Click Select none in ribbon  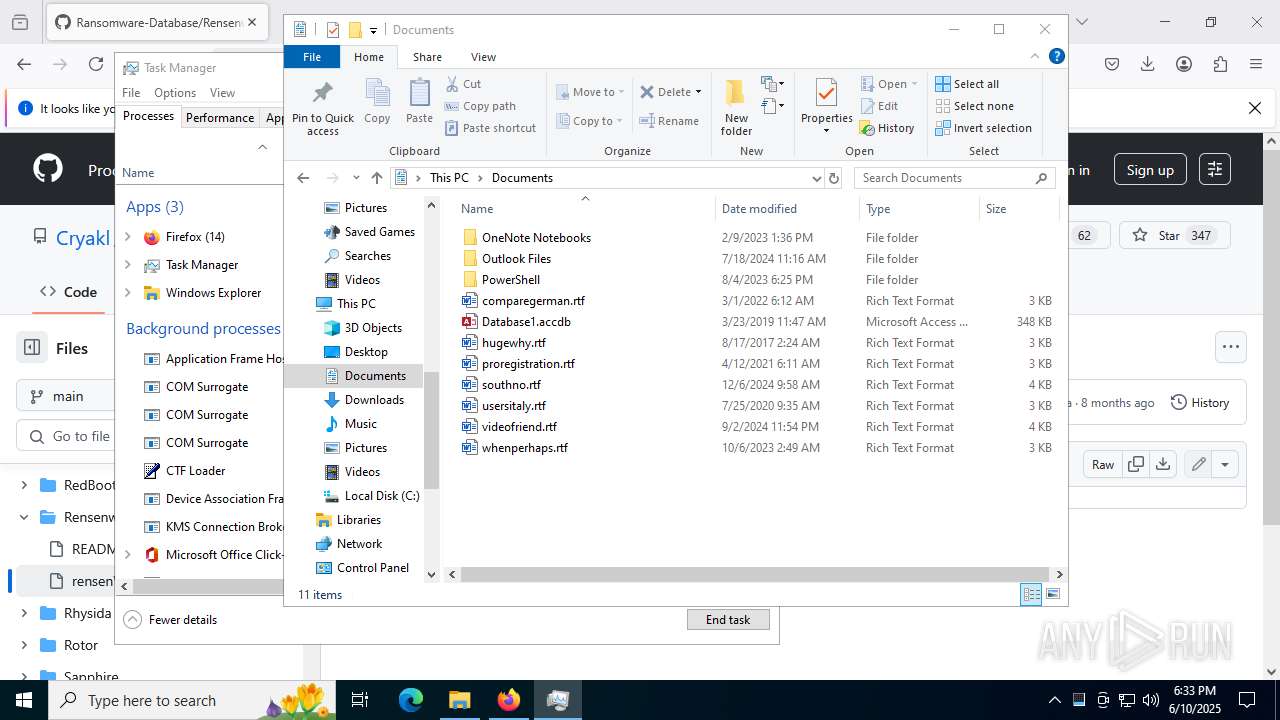point(974,106)
